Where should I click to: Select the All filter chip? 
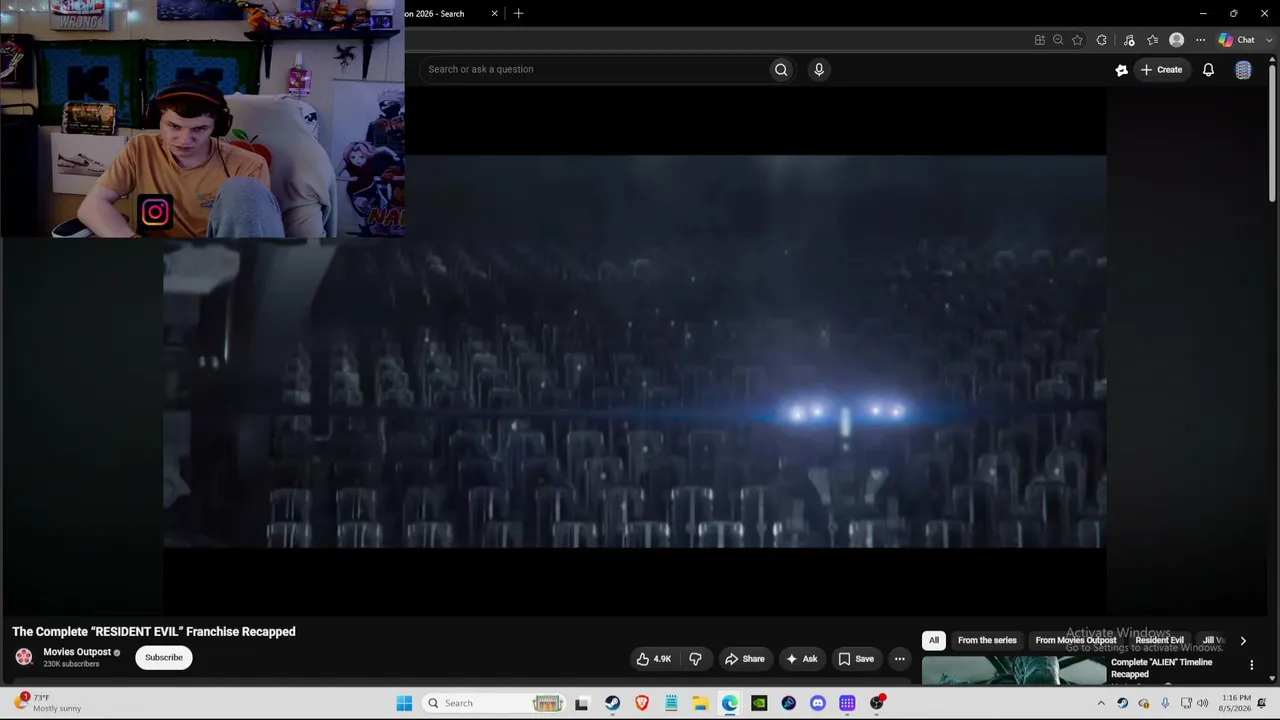click(934, 641)
